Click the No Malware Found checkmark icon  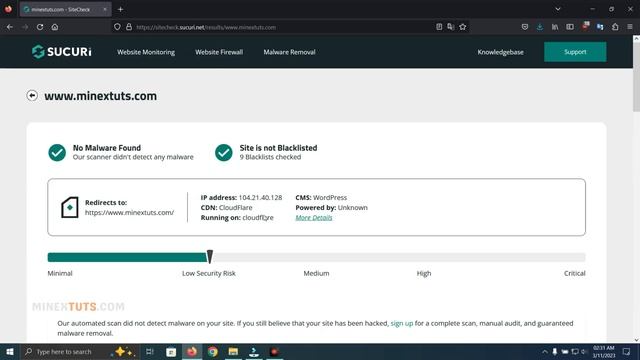click(57, 153)
